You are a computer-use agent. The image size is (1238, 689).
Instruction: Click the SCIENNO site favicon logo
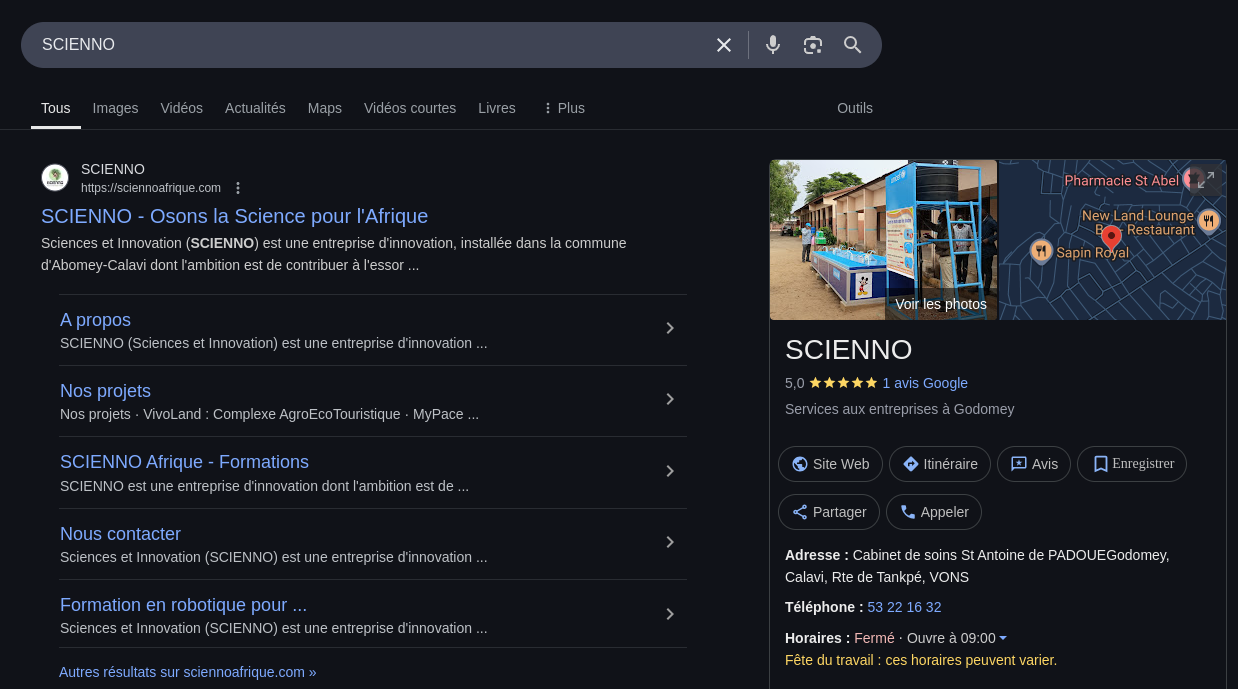click(x=55, y=178)
